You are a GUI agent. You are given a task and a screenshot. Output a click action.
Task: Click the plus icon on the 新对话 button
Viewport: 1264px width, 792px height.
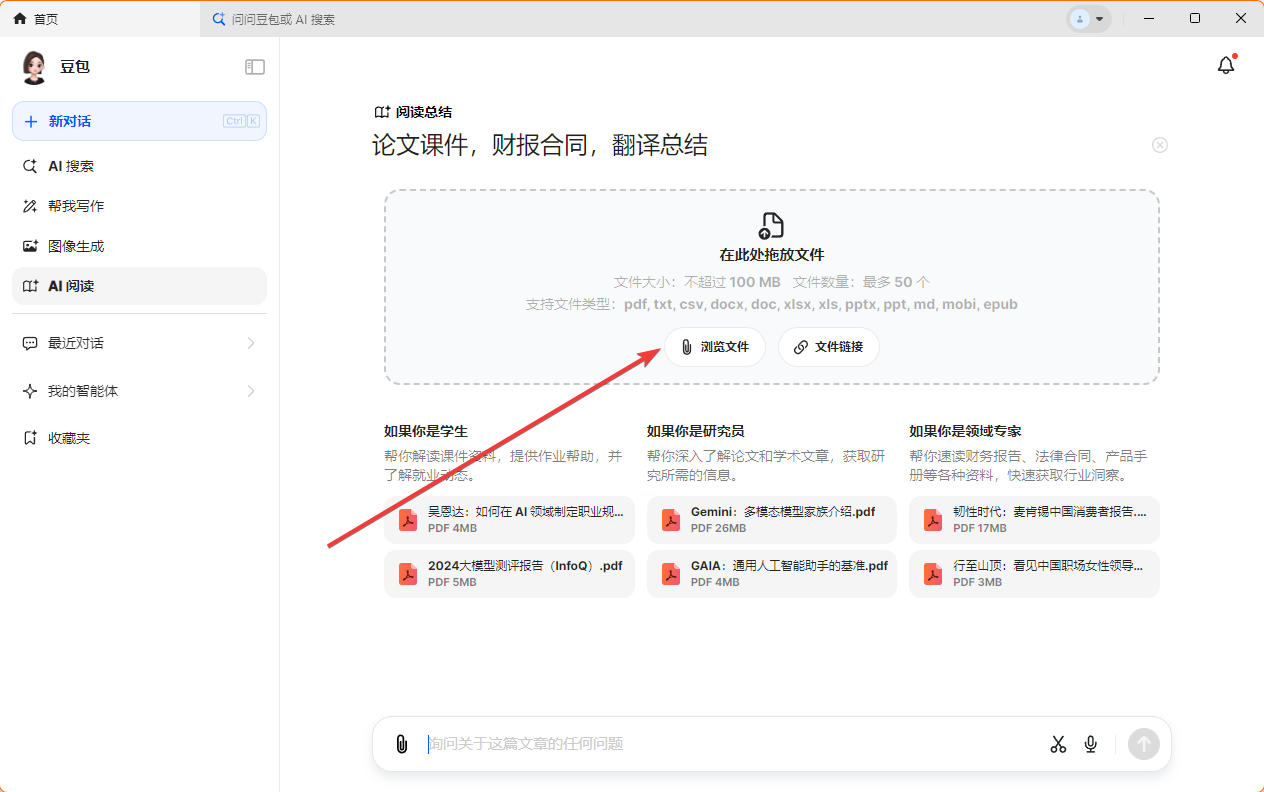click(x=30, y=121)
